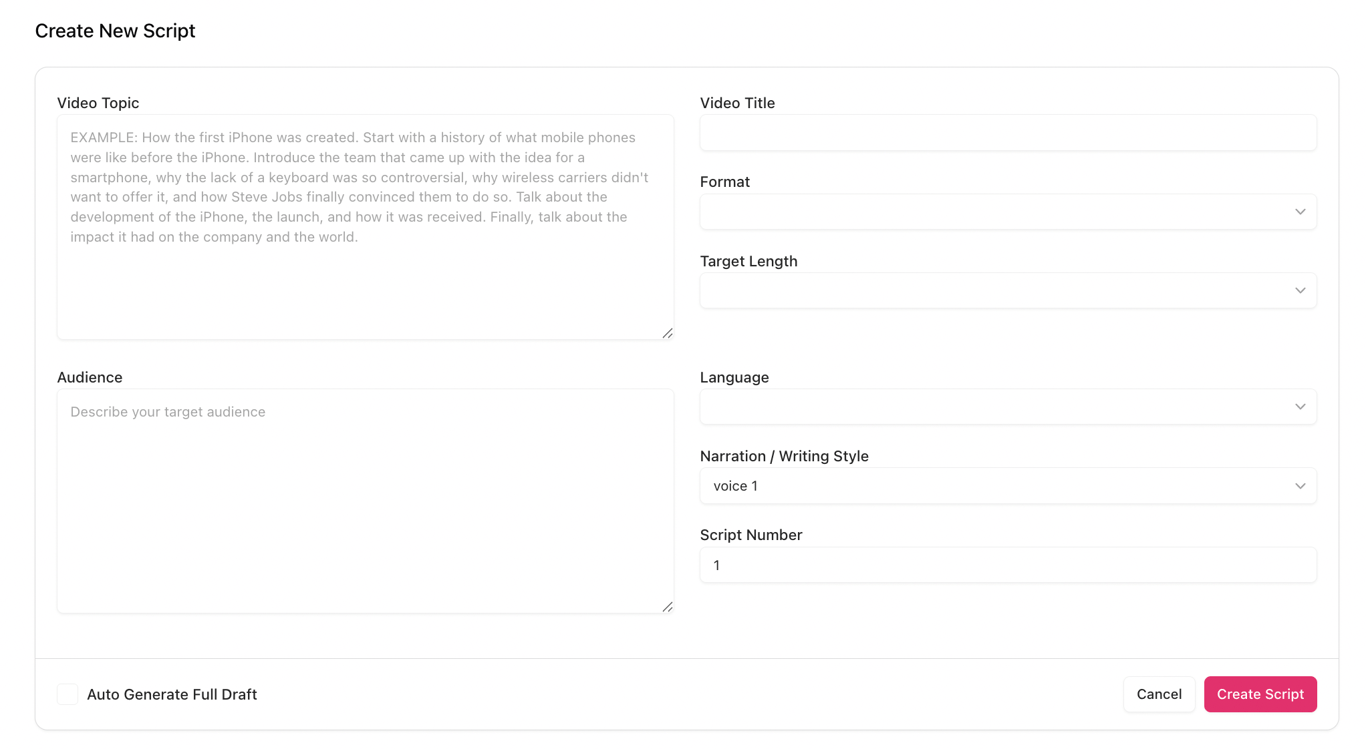
Task: Click the Script Number label
Action: pyautogui.click(x=751, y=535)
